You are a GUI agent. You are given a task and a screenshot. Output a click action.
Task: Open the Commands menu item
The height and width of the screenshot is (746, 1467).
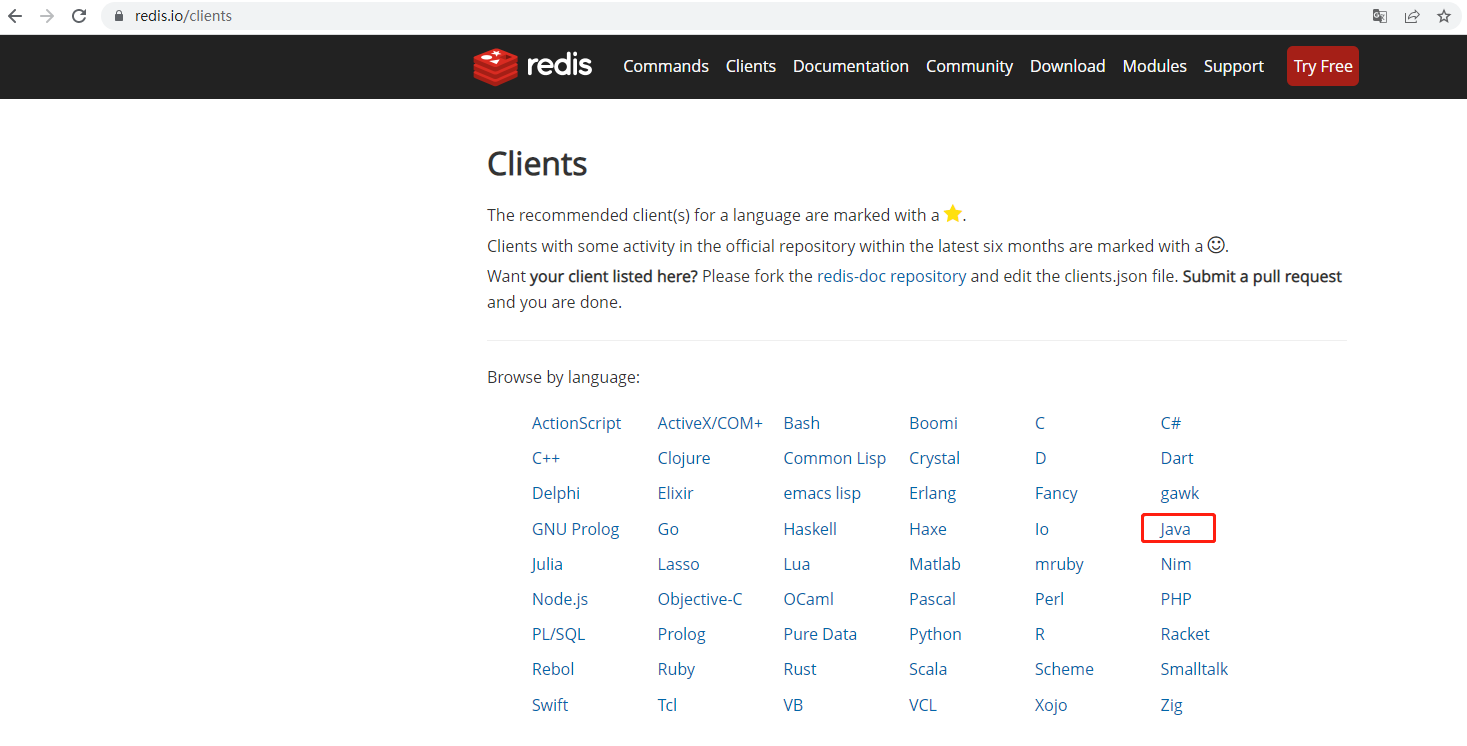tap(666, 66)
